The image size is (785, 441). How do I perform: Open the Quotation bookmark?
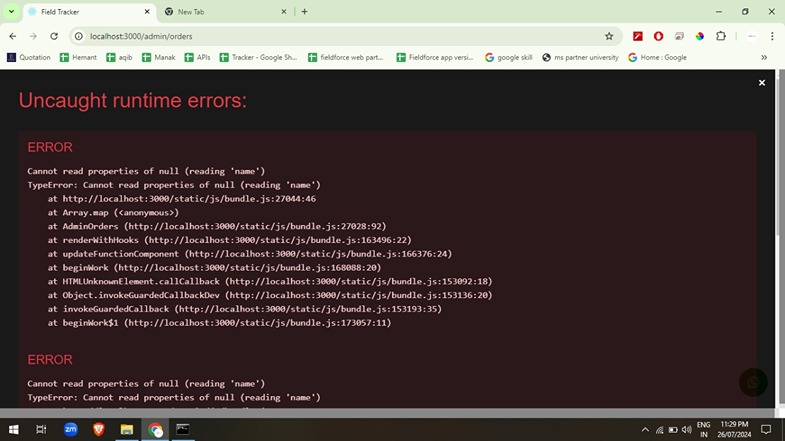point(28,58)
